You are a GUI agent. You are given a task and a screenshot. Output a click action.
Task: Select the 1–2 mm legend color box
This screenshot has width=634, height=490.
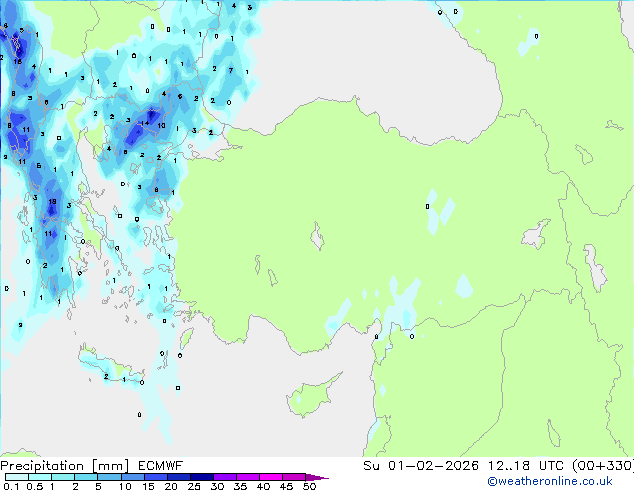(x=63, y=477)
